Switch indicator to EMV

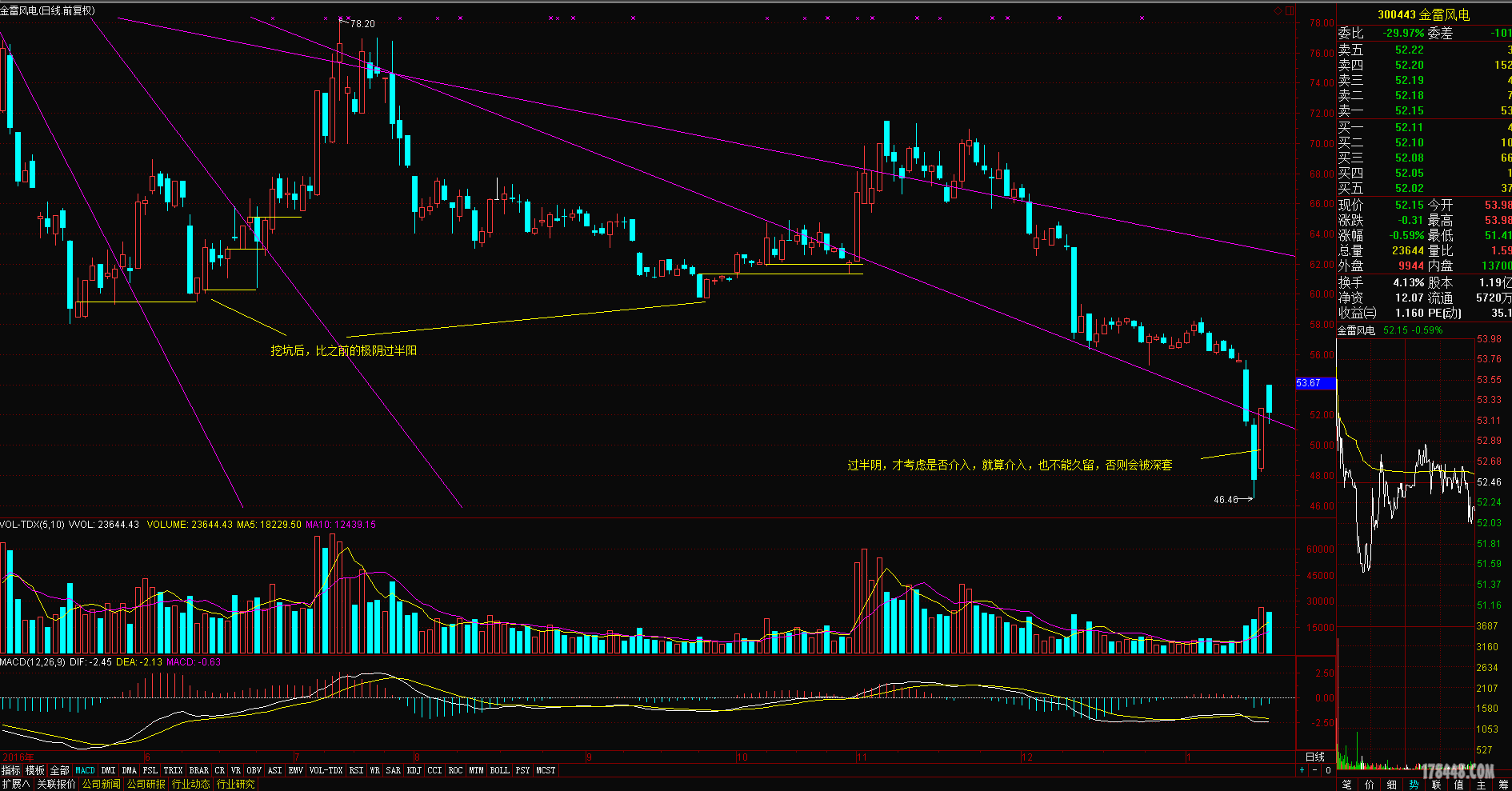pyautogui.click(x=296, y=770)
